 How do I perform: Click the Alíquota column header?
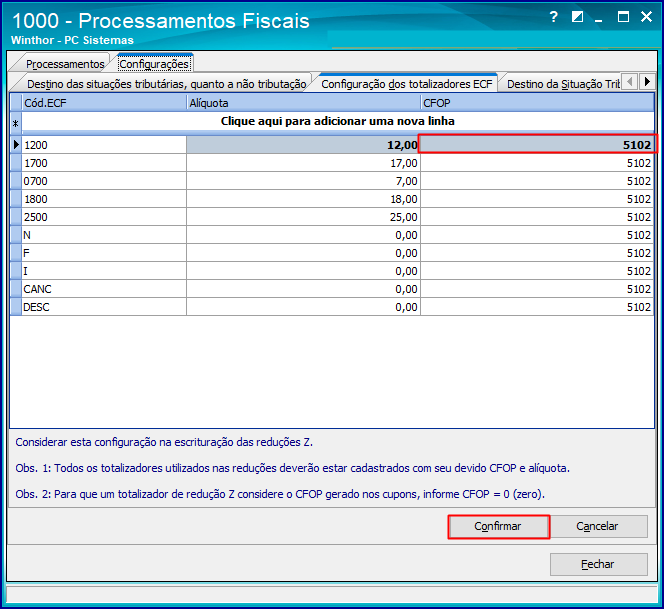[303, 103]
